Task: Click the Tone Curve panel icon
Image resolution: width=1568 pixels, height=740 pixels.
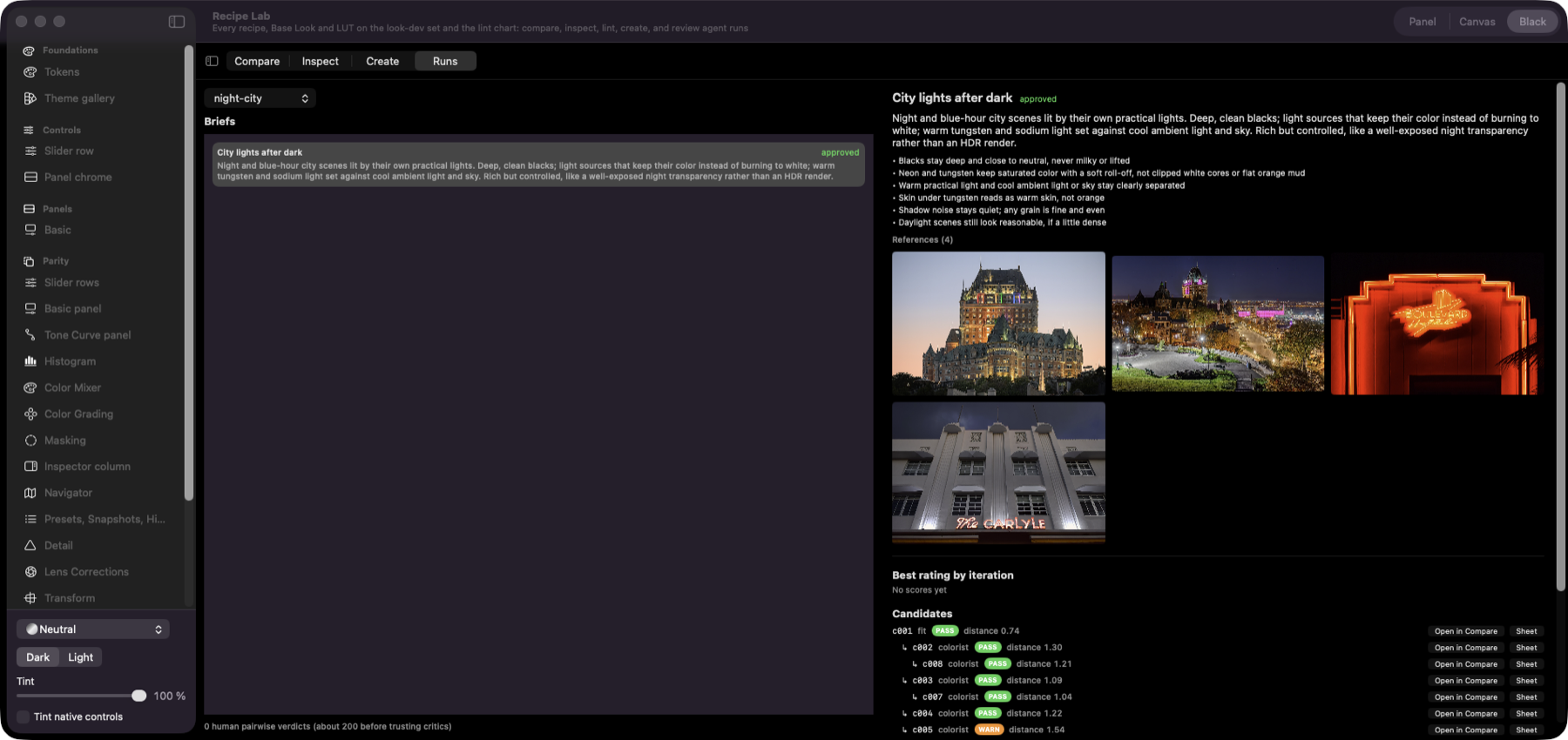Action: (x=30, y=334)
